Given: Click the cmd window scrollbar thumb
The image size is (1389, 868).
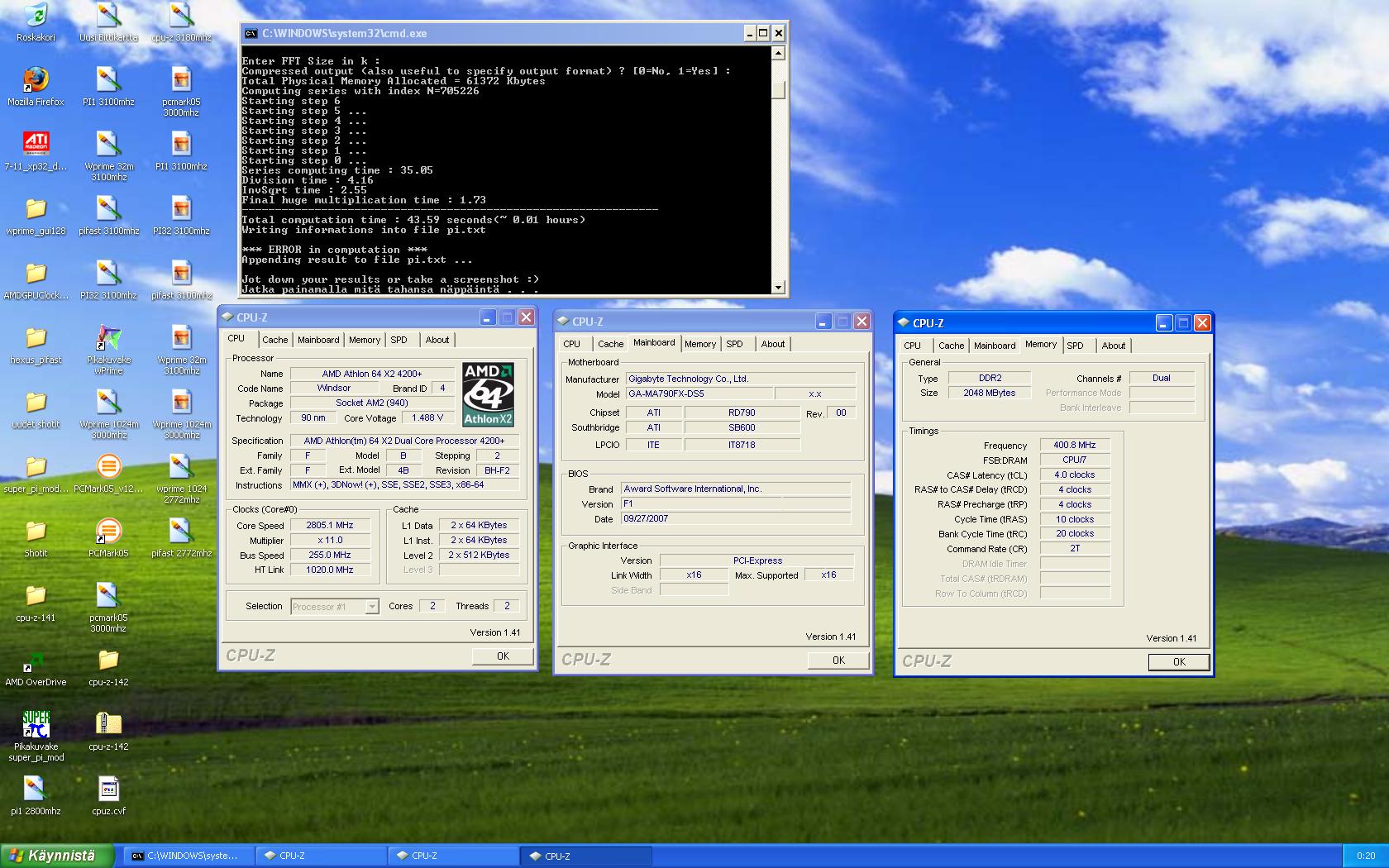Looking at the screenshot, I should pos(778,89).
